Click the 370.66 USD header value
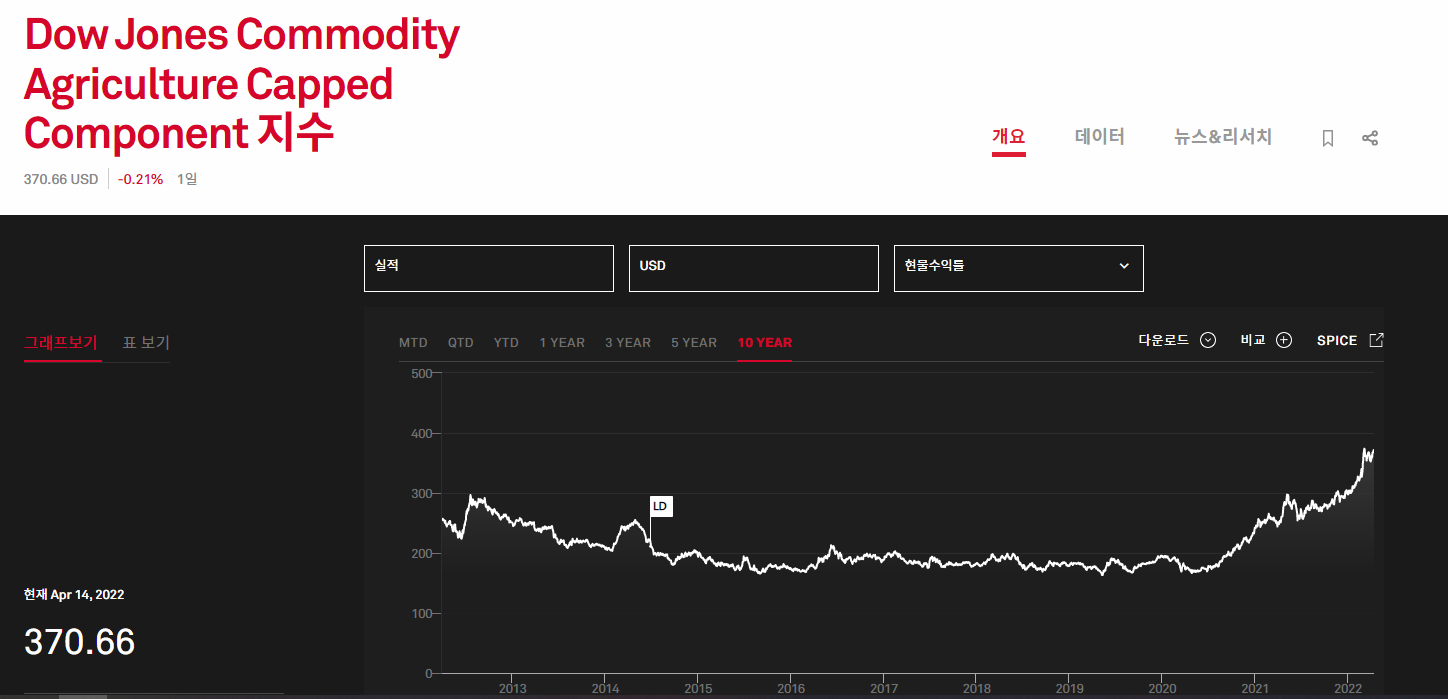This screenshot has height=699, width=1448. [x=61, y=179]
